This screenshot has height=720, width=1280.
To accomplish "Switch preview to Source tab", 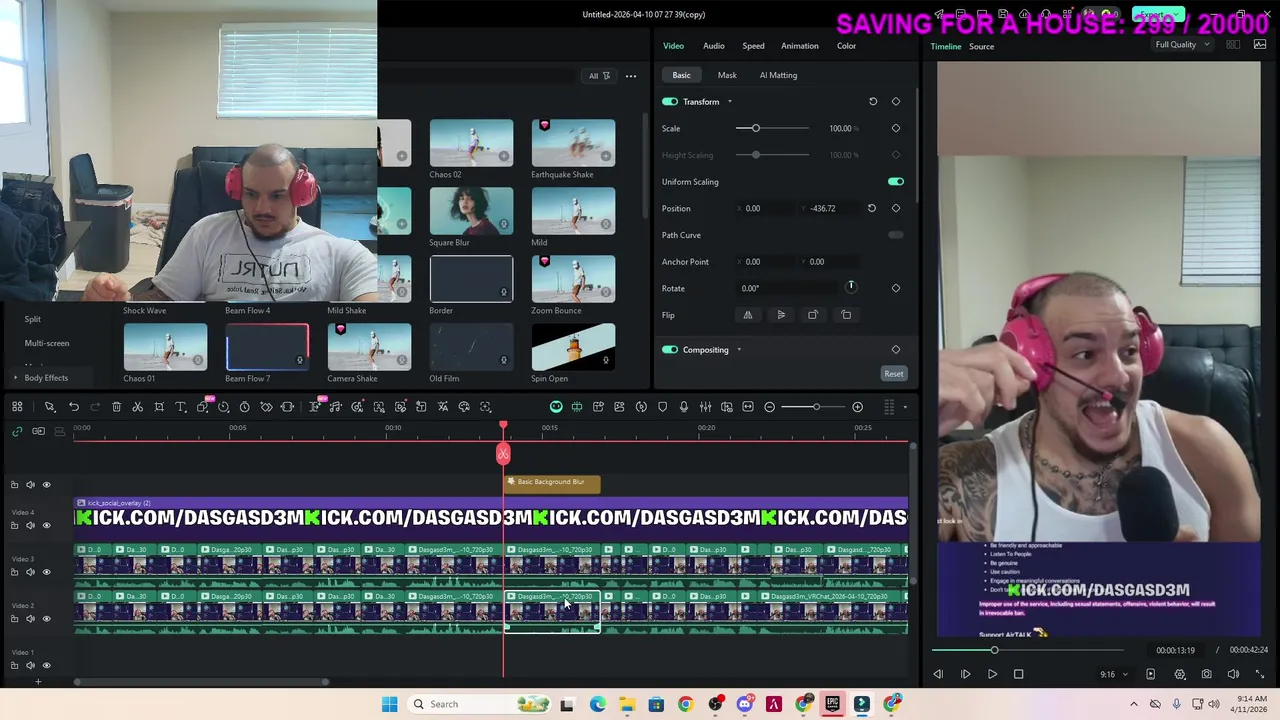I will (x=981, y=47).
